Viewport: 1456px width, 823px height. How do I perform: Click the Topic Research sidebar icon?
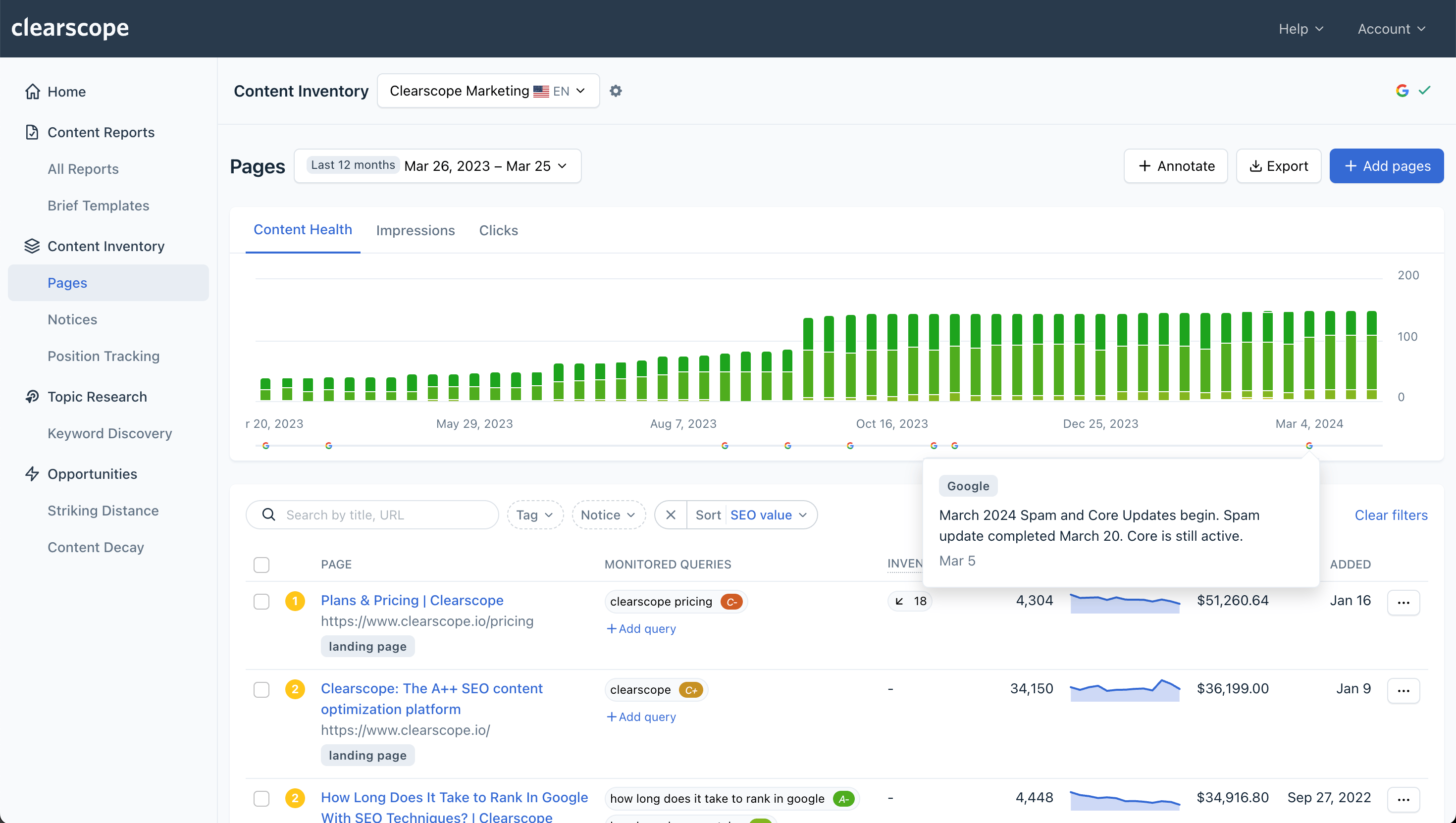30,396
